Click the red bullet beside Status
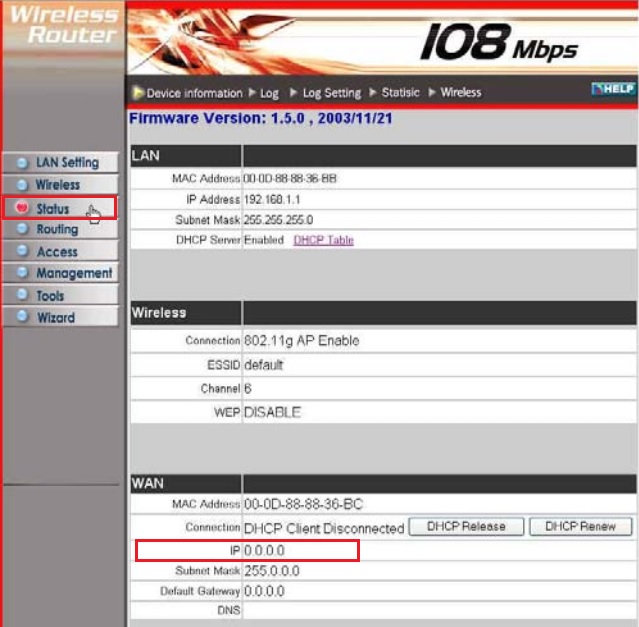Viewport: 639px width, 627px height. 22,207
